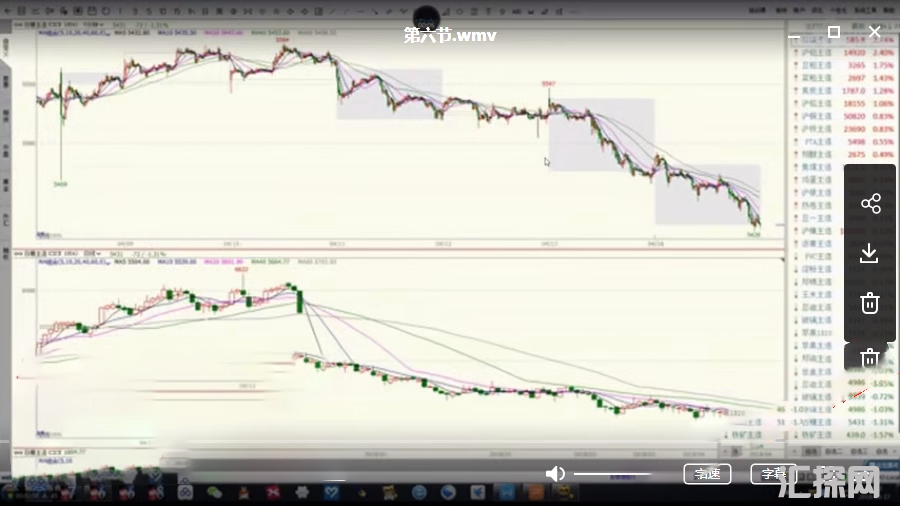This screenshot has width=900, height=506.
Task: Select the quote row showing 1787.0 1.28%
Action: coord(844,91)
